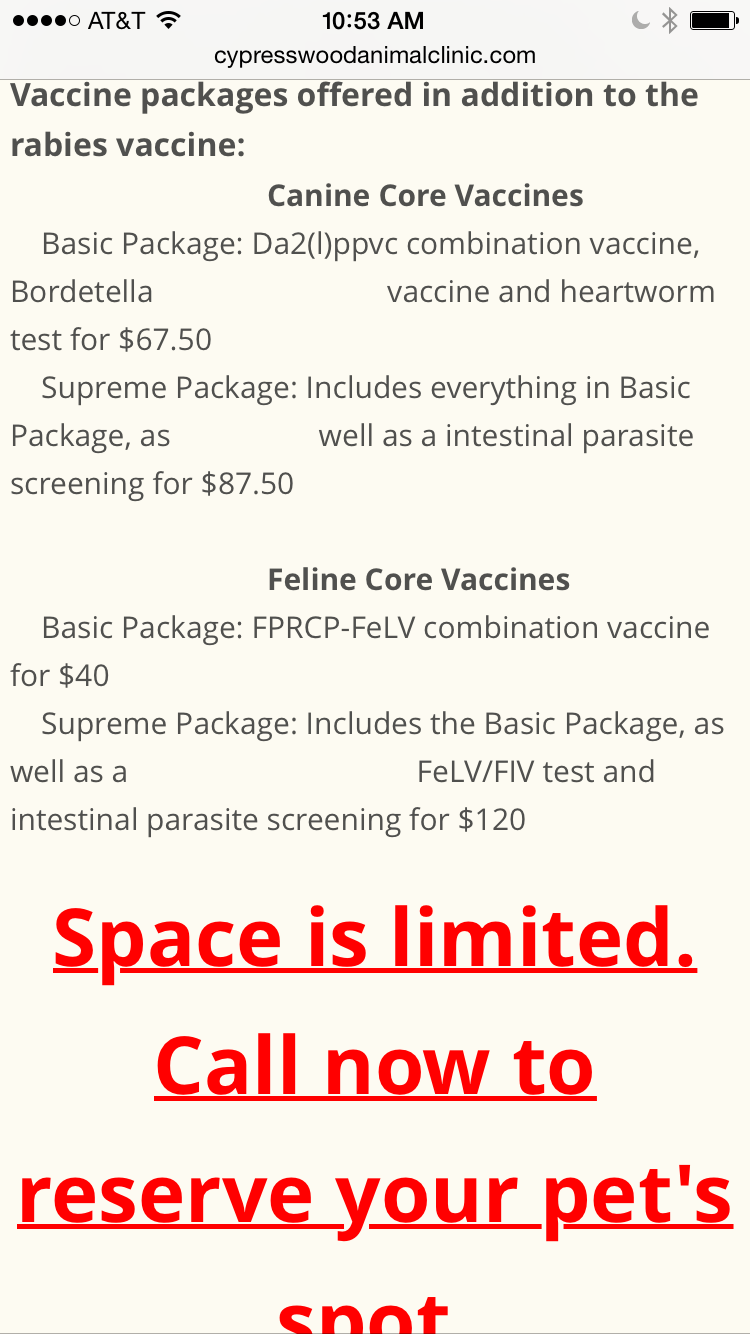
Task: Tap the cellular signal strength dots
Action: [x=45, y=20]
